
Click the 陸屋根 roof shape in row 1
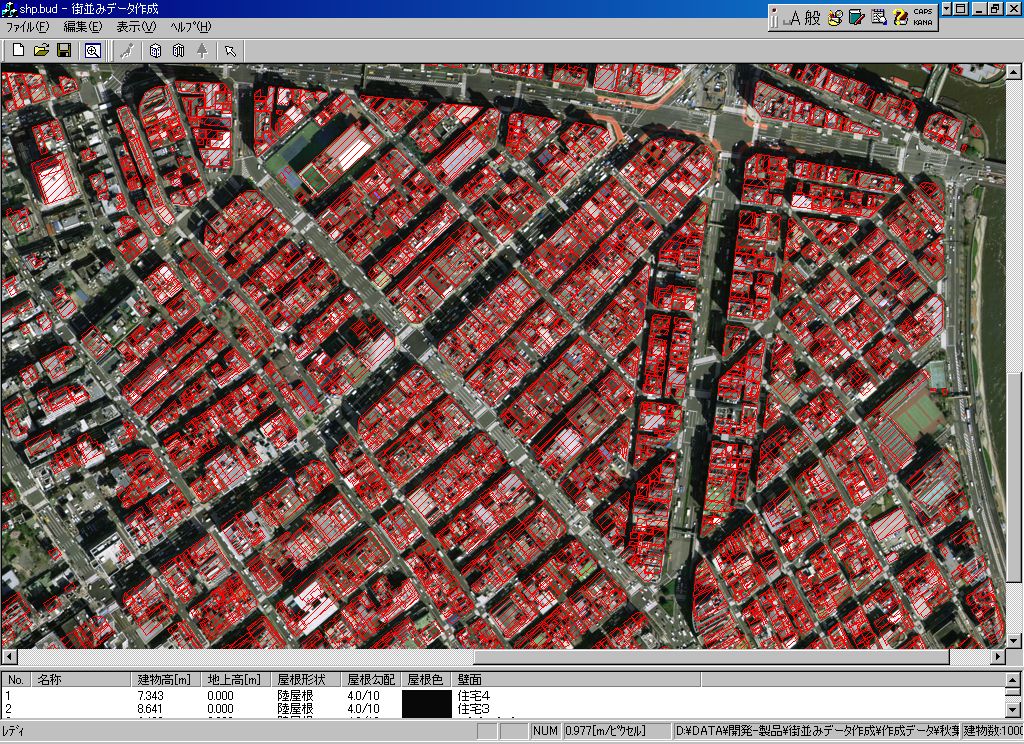[x=295, y=696]
